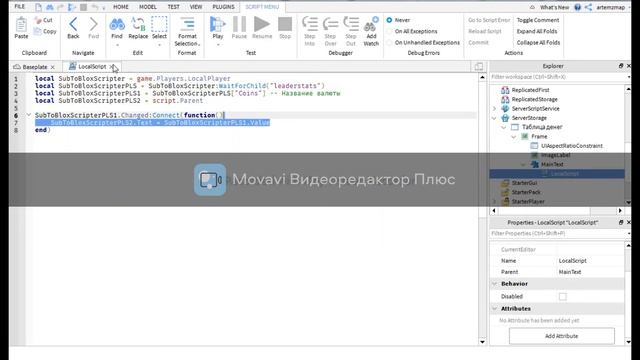Click the Resume icon
640x360 pixels.
point(262,24)
